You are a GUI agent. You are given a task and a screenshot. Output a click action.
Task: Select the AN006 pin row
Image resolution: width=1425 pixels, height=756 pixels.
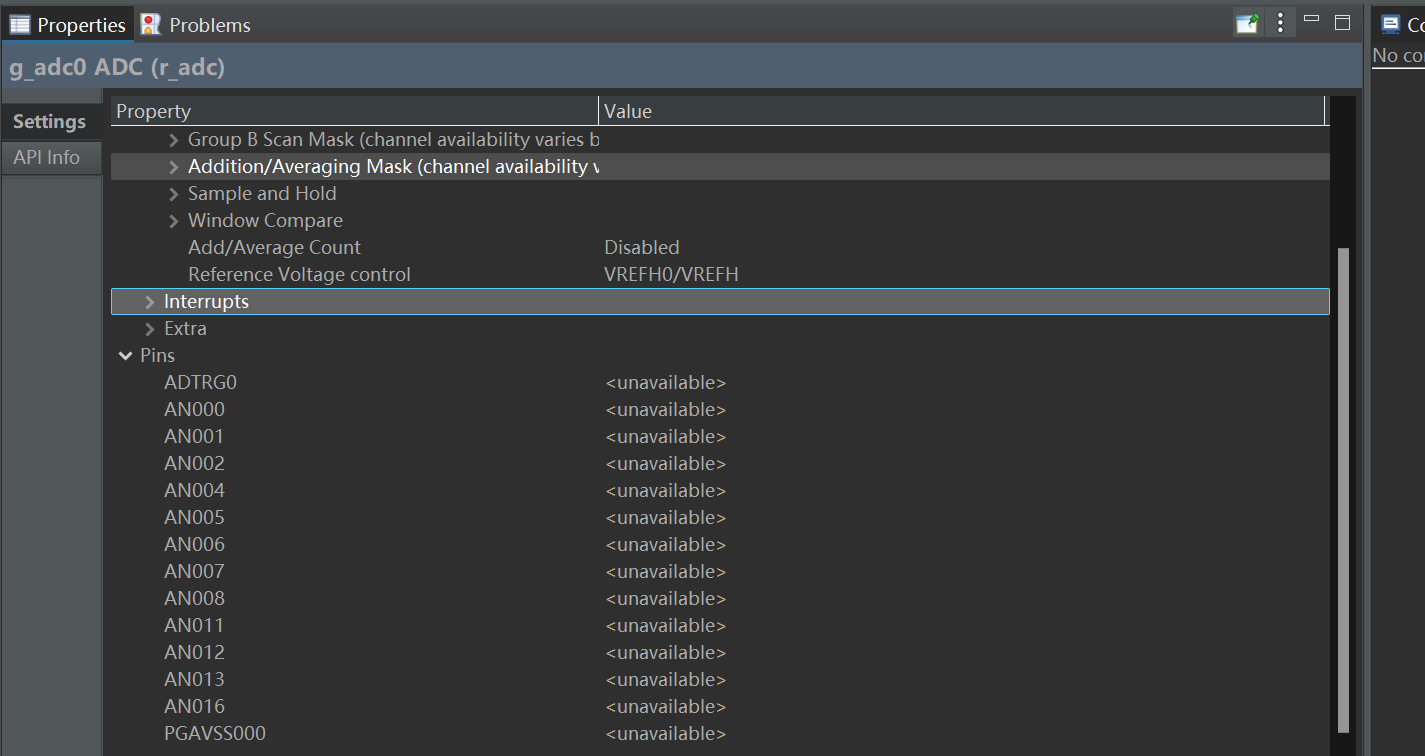[720, 545]
